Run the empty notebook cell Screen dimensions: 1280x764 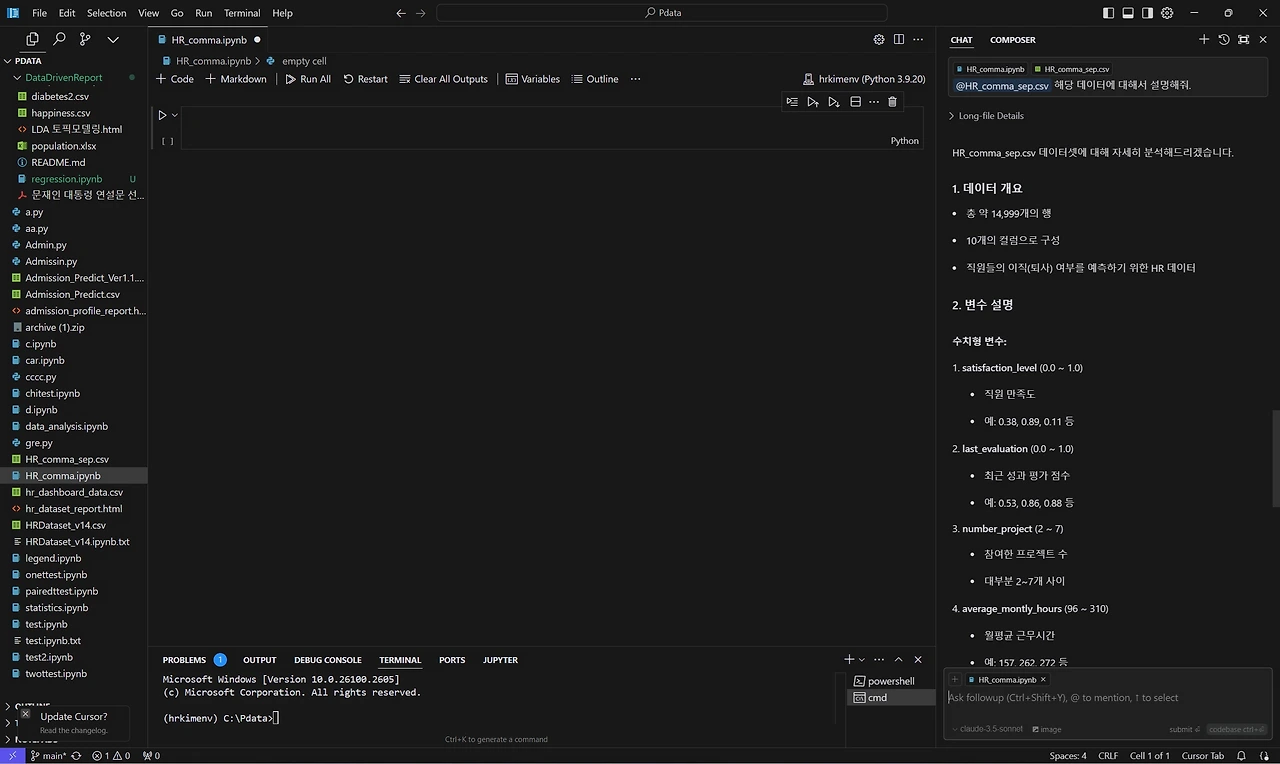(x=162, y=115)
